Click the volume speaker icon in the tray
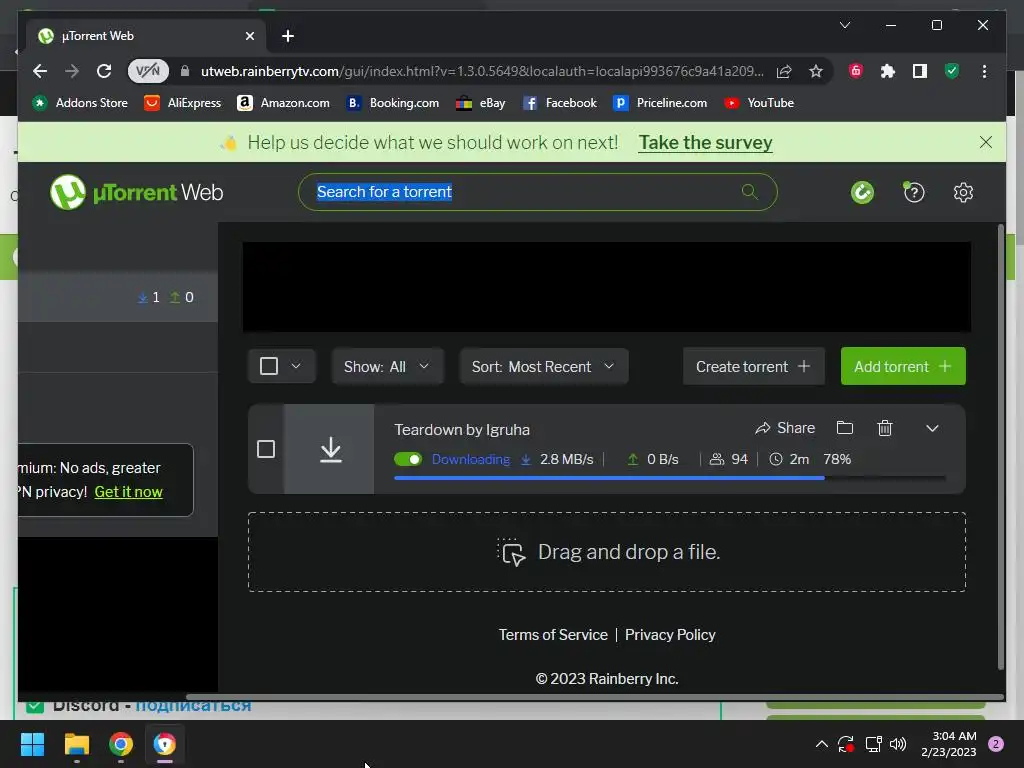This screenshot has height=768, width=1024. tap(898, 744)
